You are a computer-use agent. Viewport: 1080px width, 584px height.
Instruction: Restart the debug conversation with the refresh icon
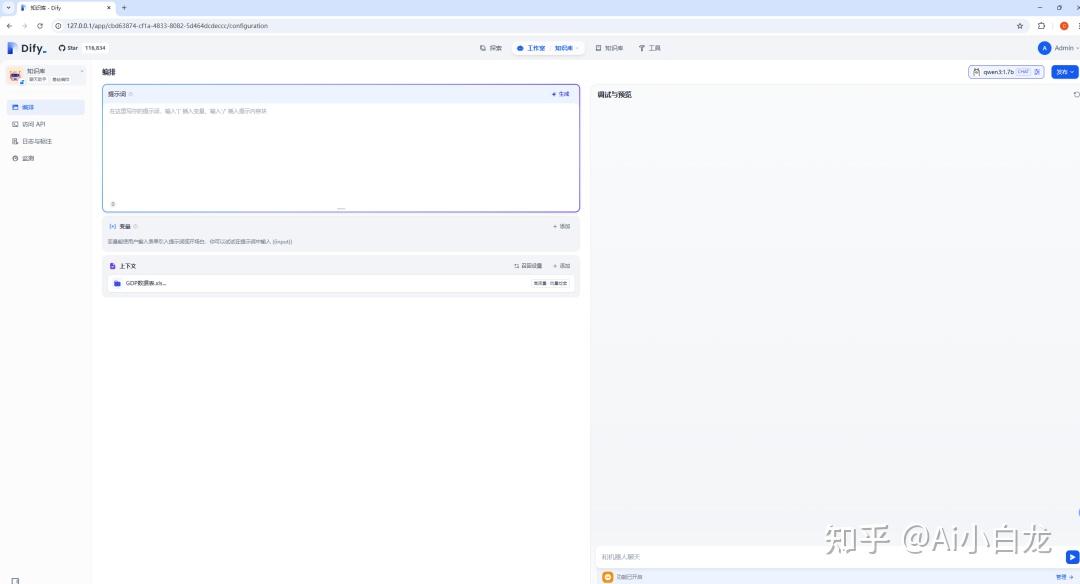click(x=1076, y=95)
